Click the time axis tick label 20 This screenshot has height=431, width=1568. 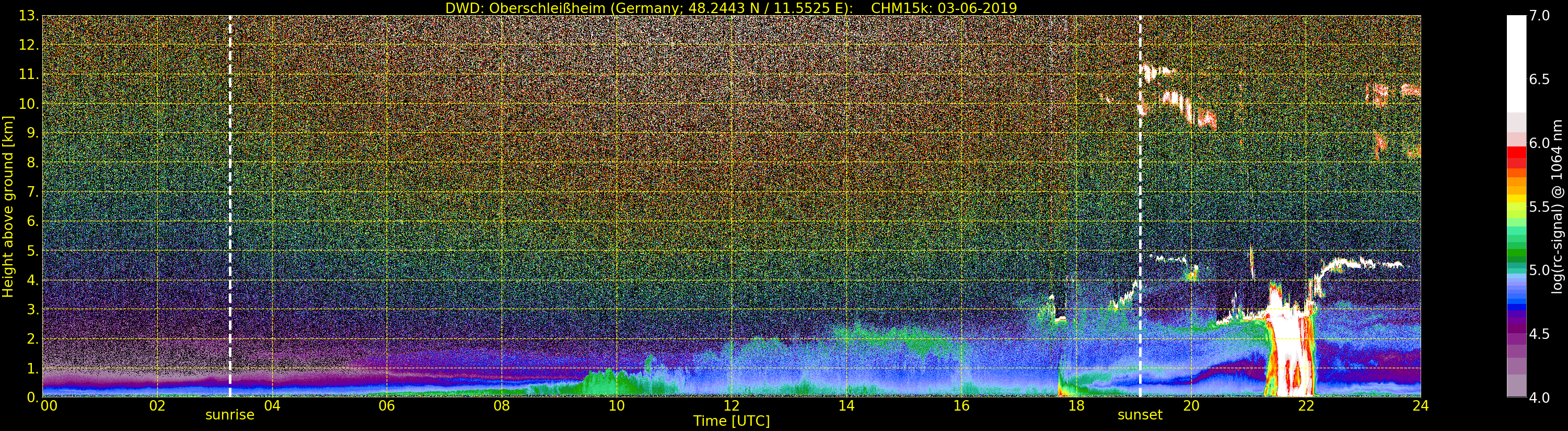[x=1191, y=406]
